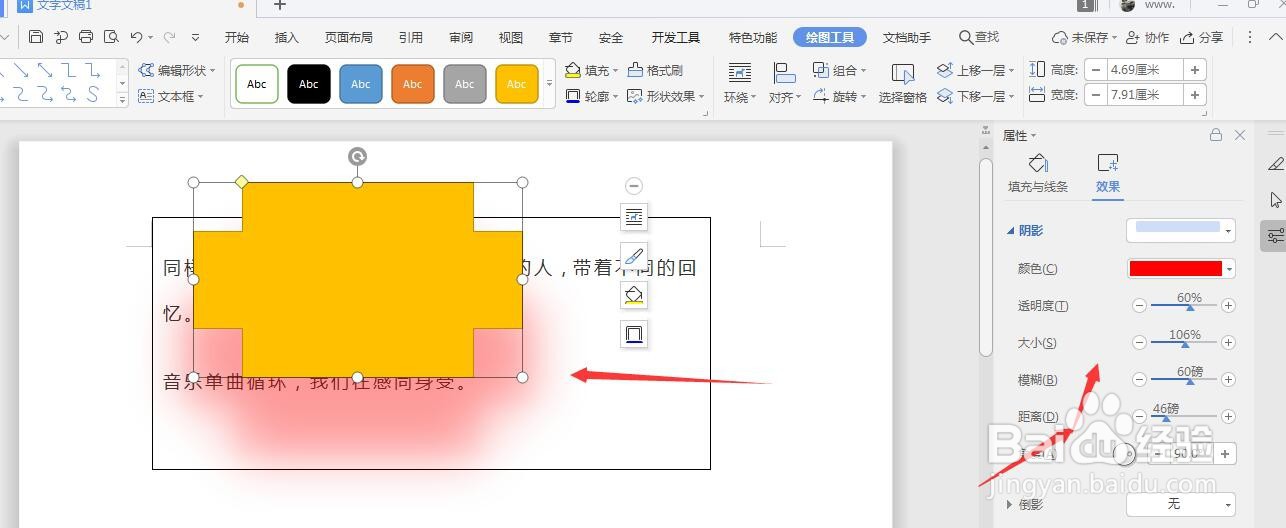The width and height of the screenshot is (1286, 528).
Task: Click the rotation handle above the shape
Action: click(x=357, y=156)
